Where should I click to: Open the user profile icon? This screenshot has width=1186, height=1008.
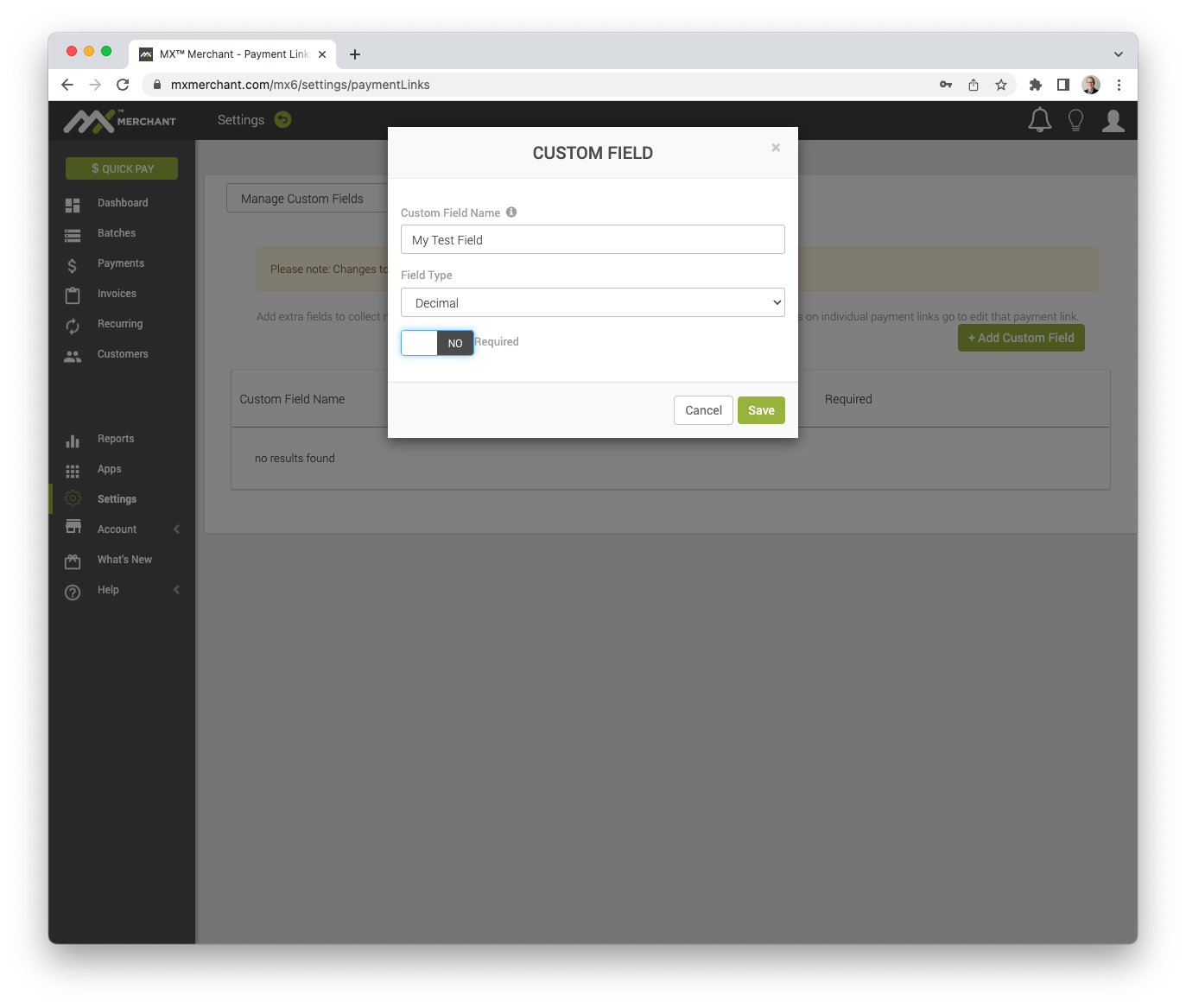pos(1113,120)
